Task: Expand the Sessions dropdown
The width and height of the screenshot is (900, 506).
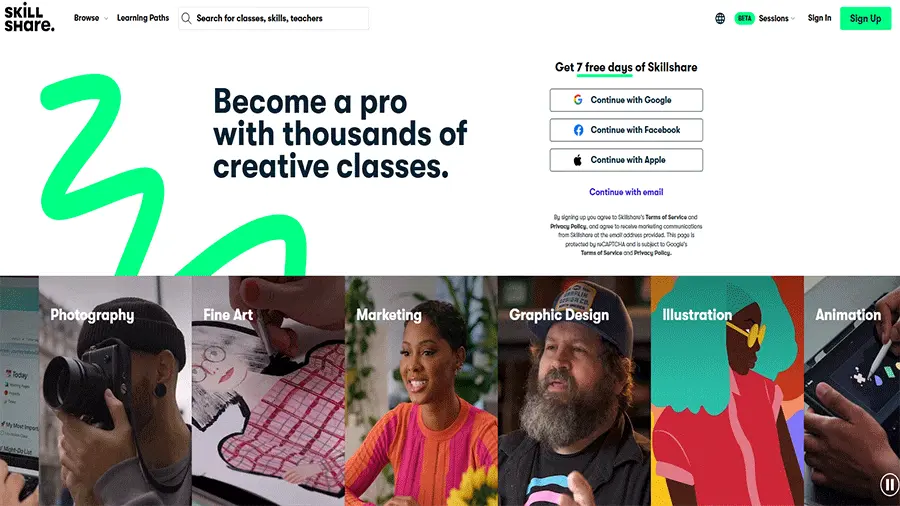Action: [x=777, y=18]
